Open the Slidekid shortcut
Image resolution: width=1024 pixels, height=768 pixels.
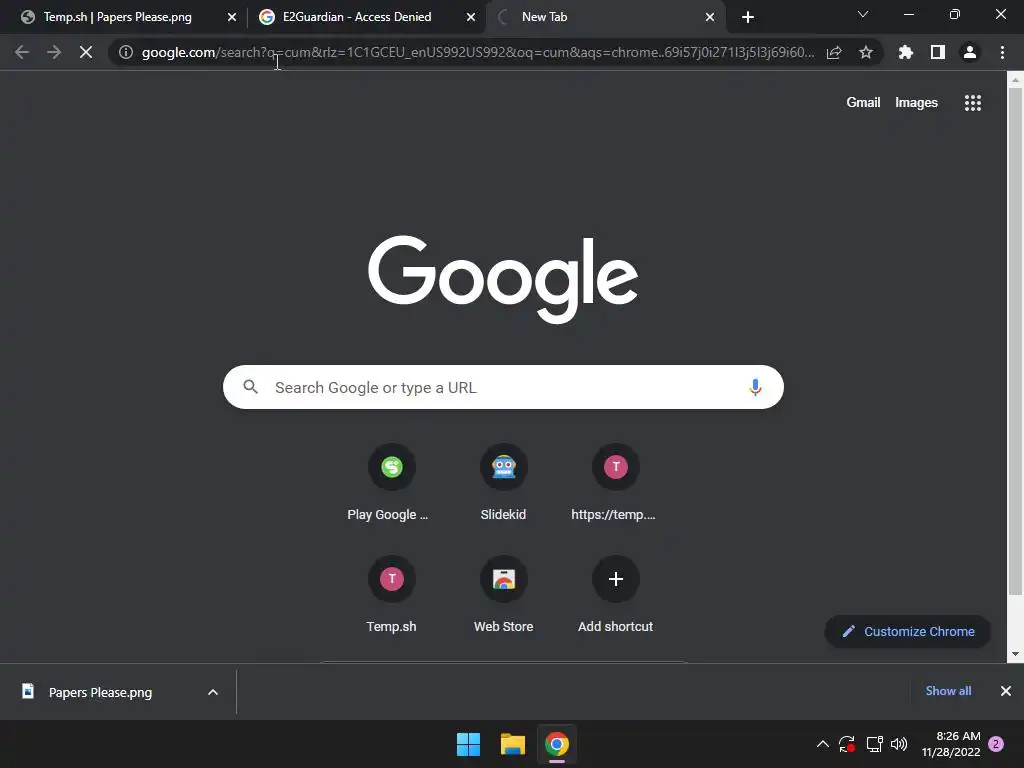504,483
